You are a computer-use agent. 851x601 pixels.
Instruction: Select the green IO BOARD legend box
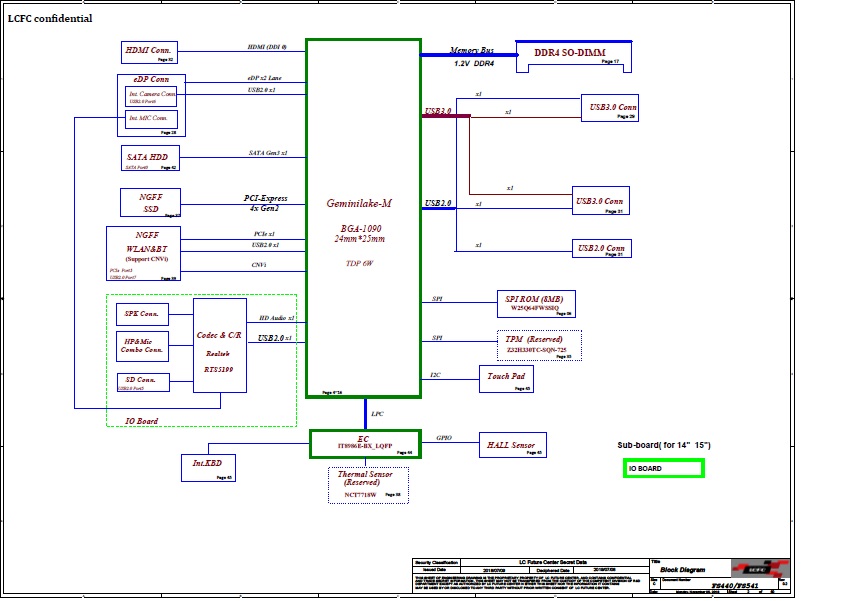point(664,469)
